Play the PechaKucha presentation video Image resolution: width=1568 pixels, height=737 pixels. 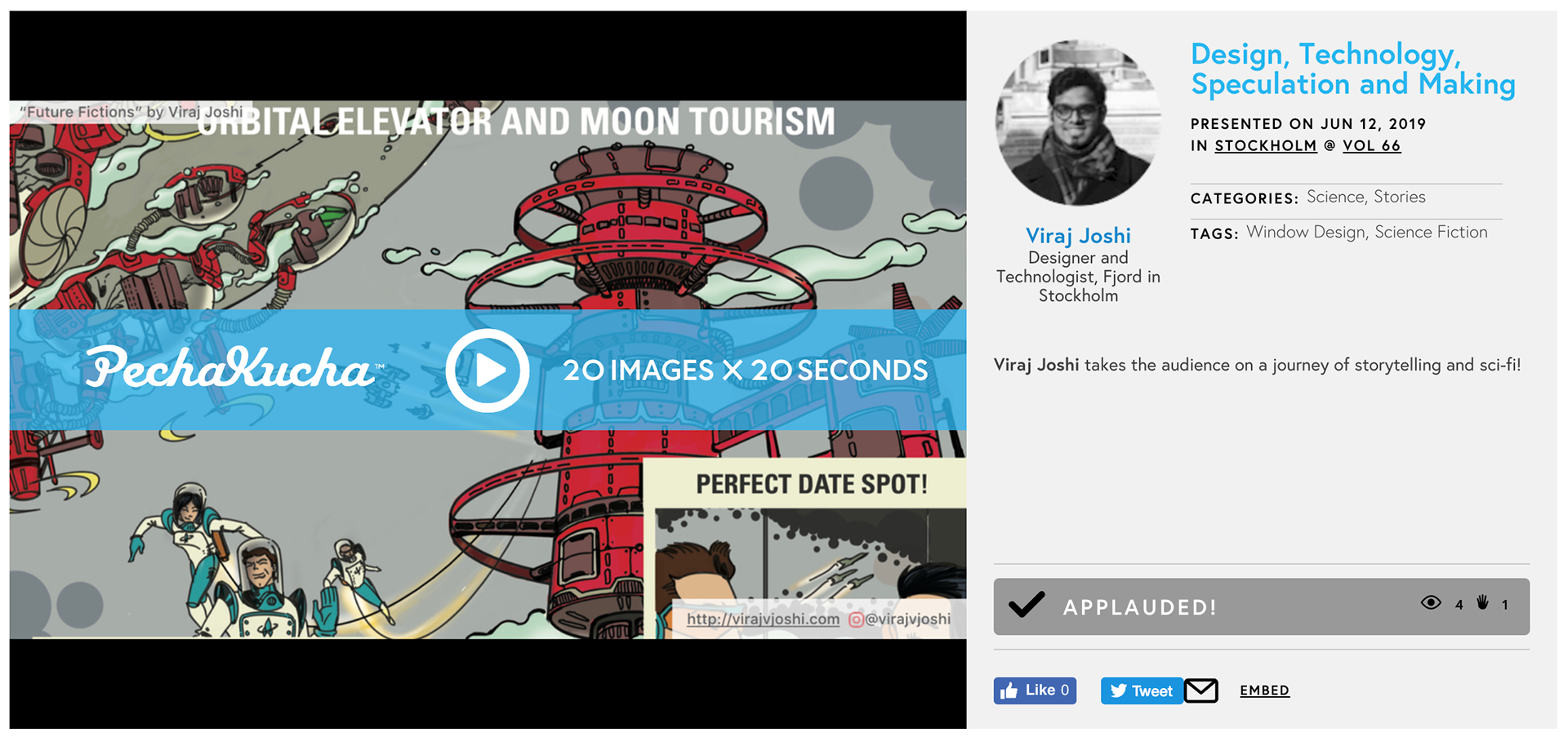point(488,371)
